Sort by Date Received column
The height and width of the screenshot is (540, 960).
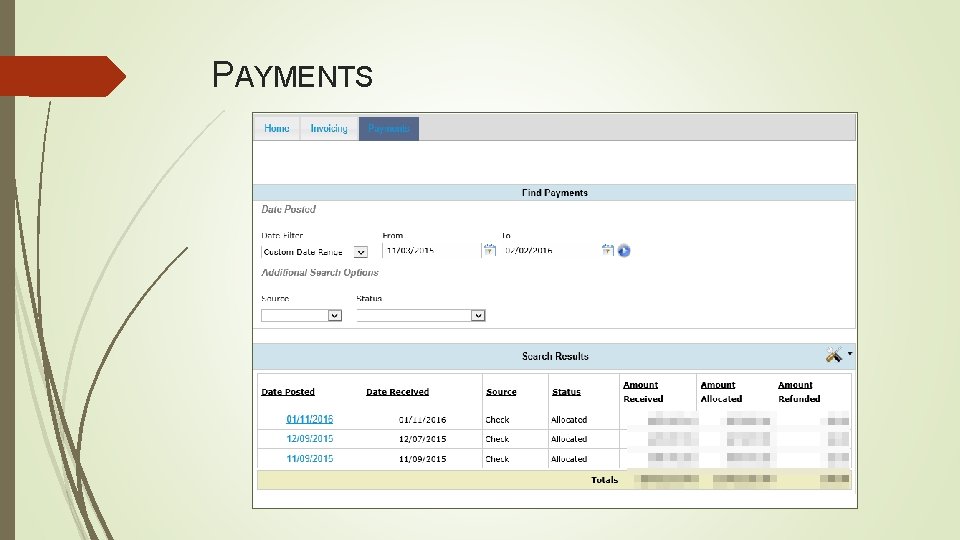[x=397, y=392]
